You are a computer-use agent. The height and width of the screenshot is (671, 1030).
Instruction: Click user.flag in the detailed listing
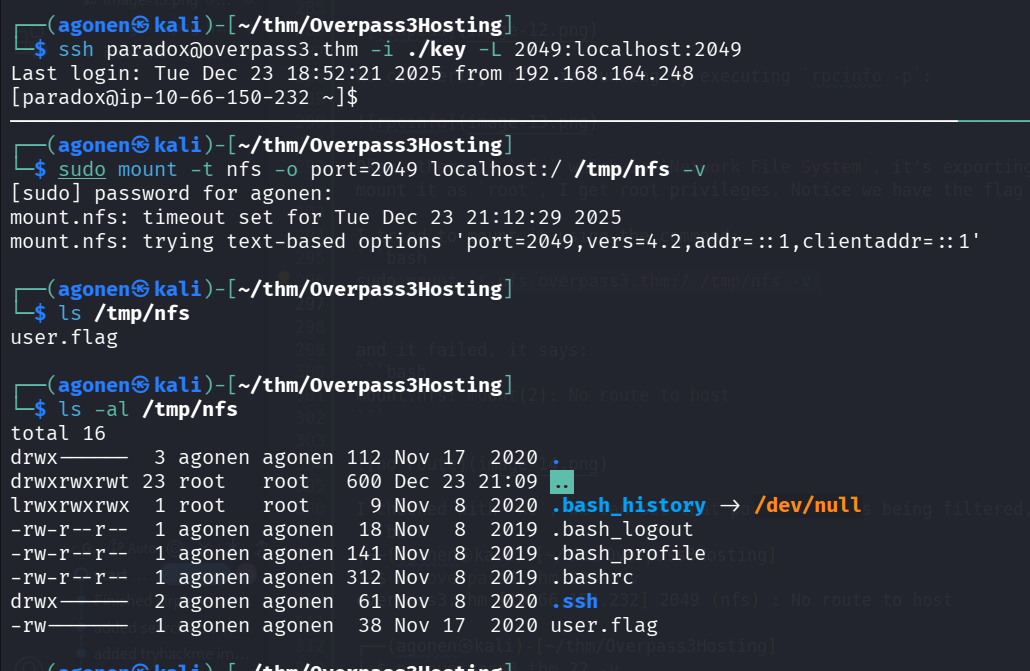(604, 625)
